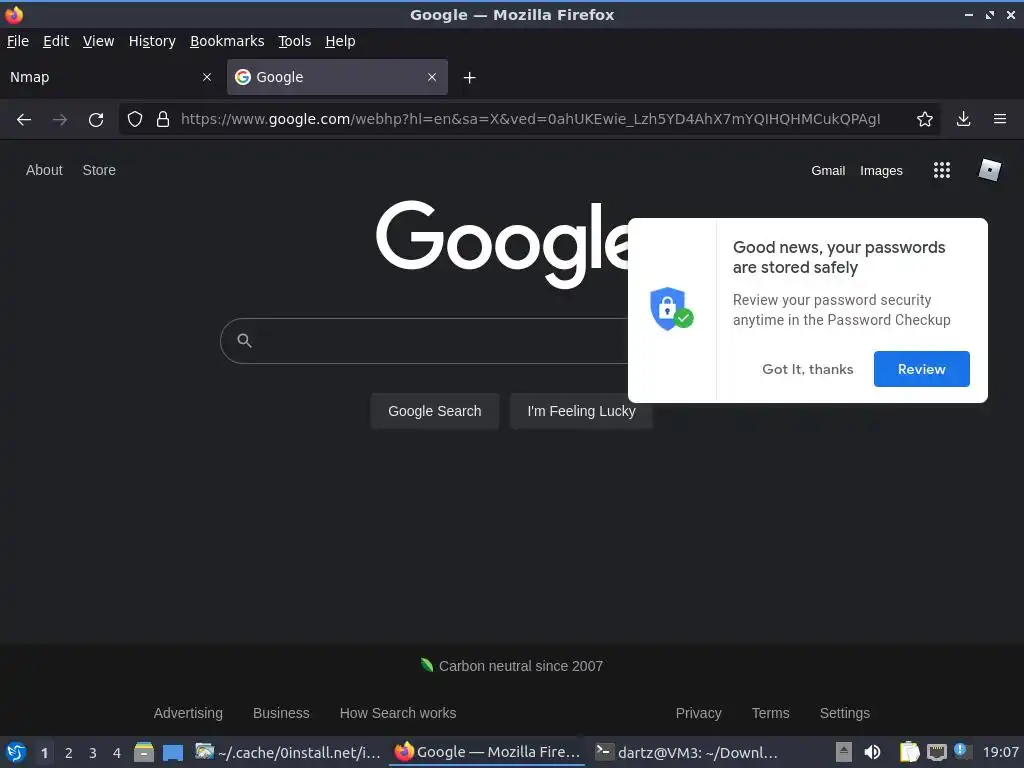Open the Bookmarks menu
The width and height of the screenshot is (1024, 768).
pos(227,41)
